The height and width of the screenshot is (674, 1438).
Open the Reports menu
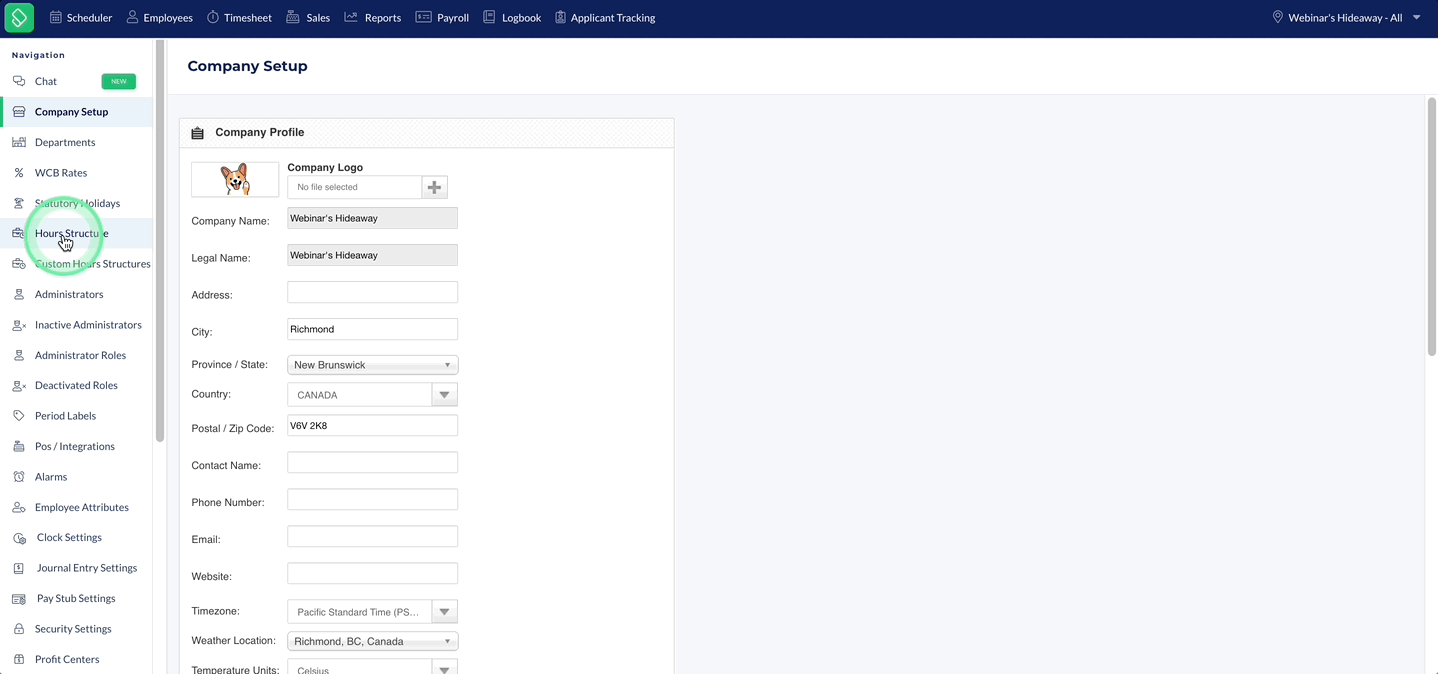[373, 17]
